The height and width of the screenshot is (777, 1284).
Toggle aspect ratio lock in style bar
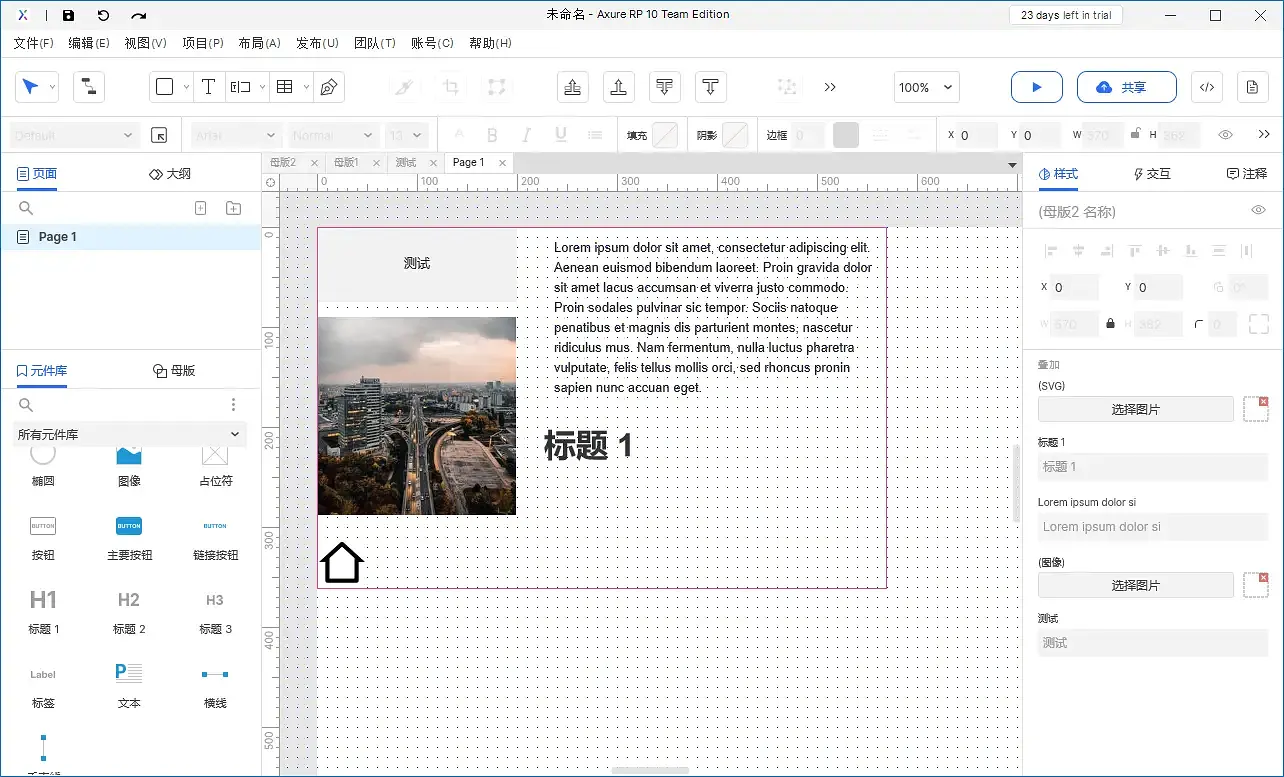[1135, 134]
